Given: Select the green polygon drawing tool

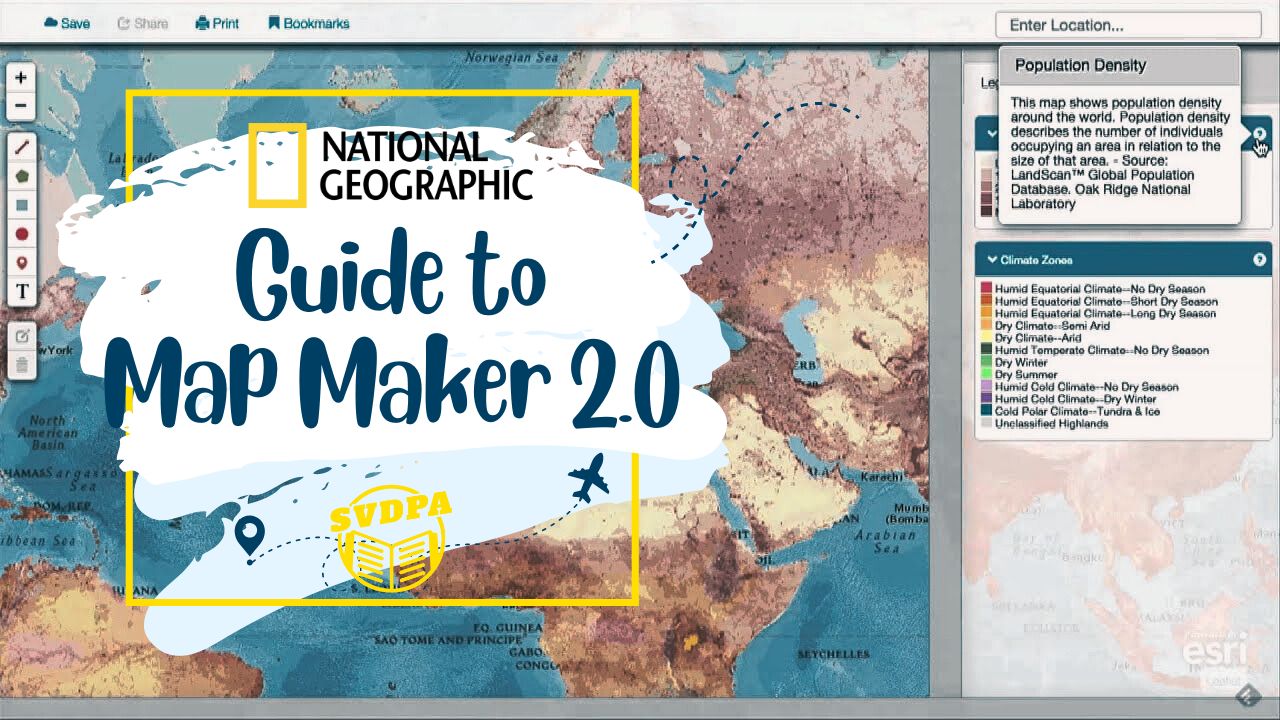Looking at the screenshot, I should (22, 176).
